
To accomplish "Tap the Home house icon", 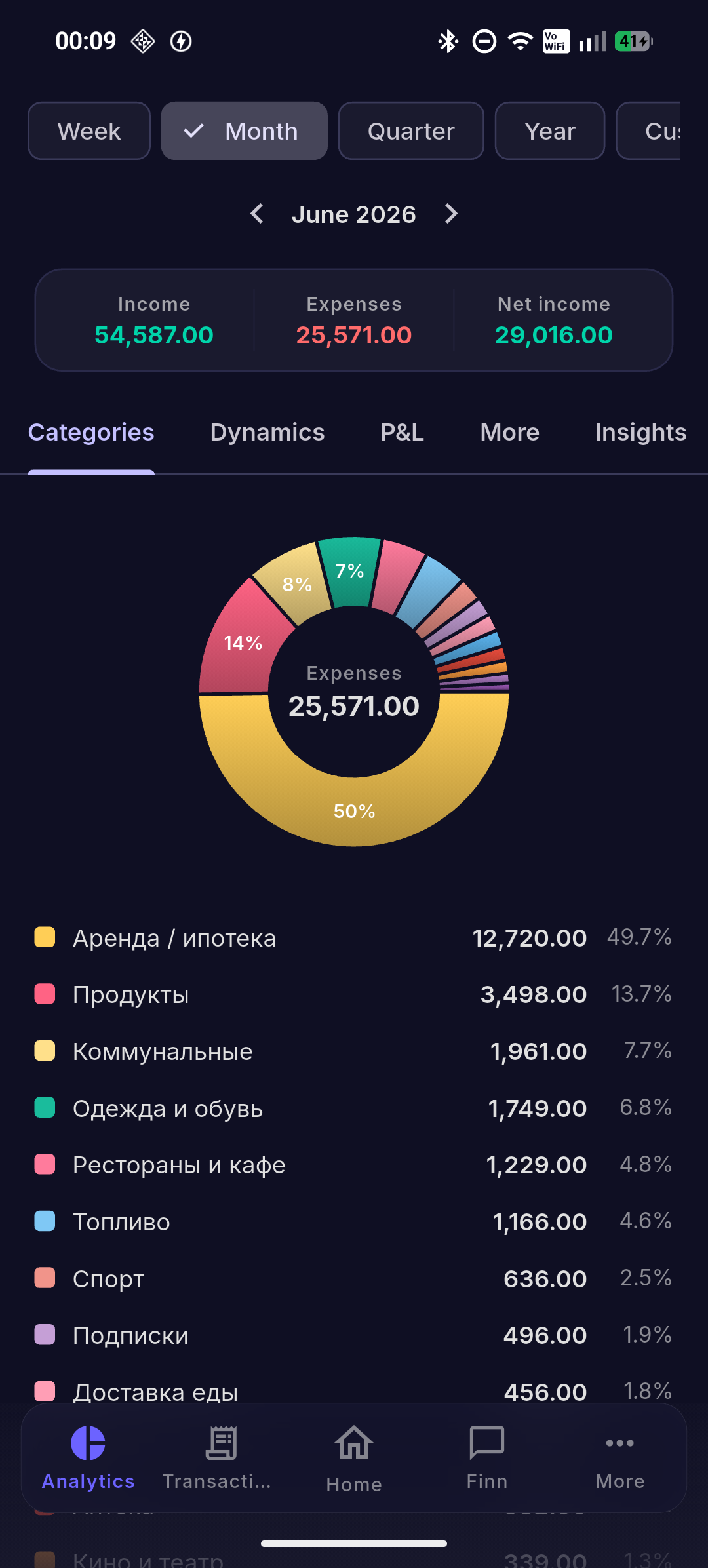I will 354,1443.
